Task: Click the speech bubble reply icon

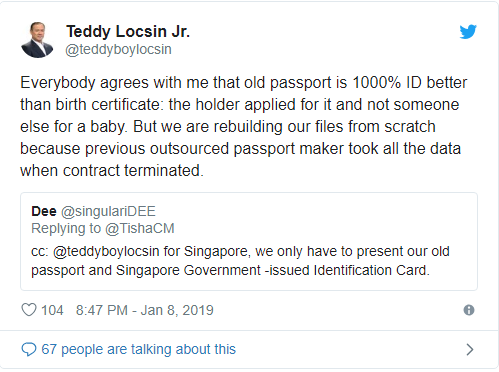Action: coord(29,349)
